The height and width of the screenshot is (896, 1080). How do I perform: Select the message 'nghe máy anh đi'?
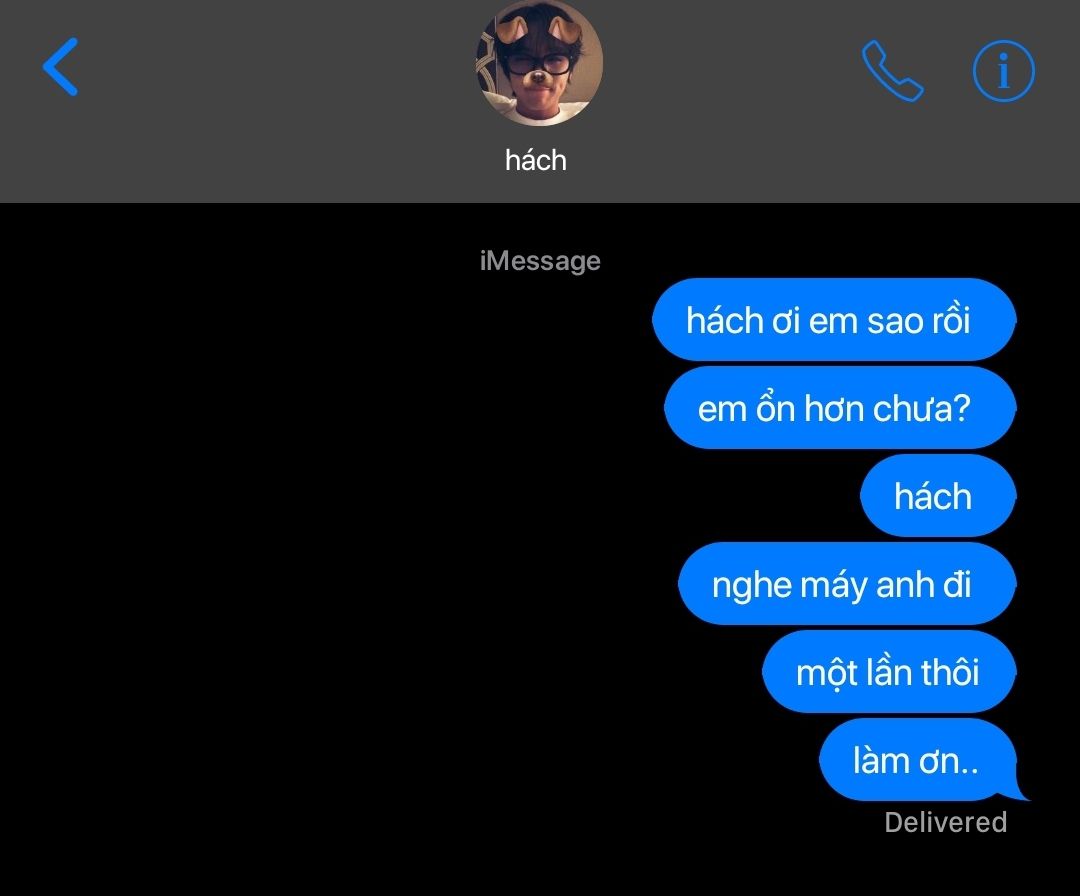[847, 584]
